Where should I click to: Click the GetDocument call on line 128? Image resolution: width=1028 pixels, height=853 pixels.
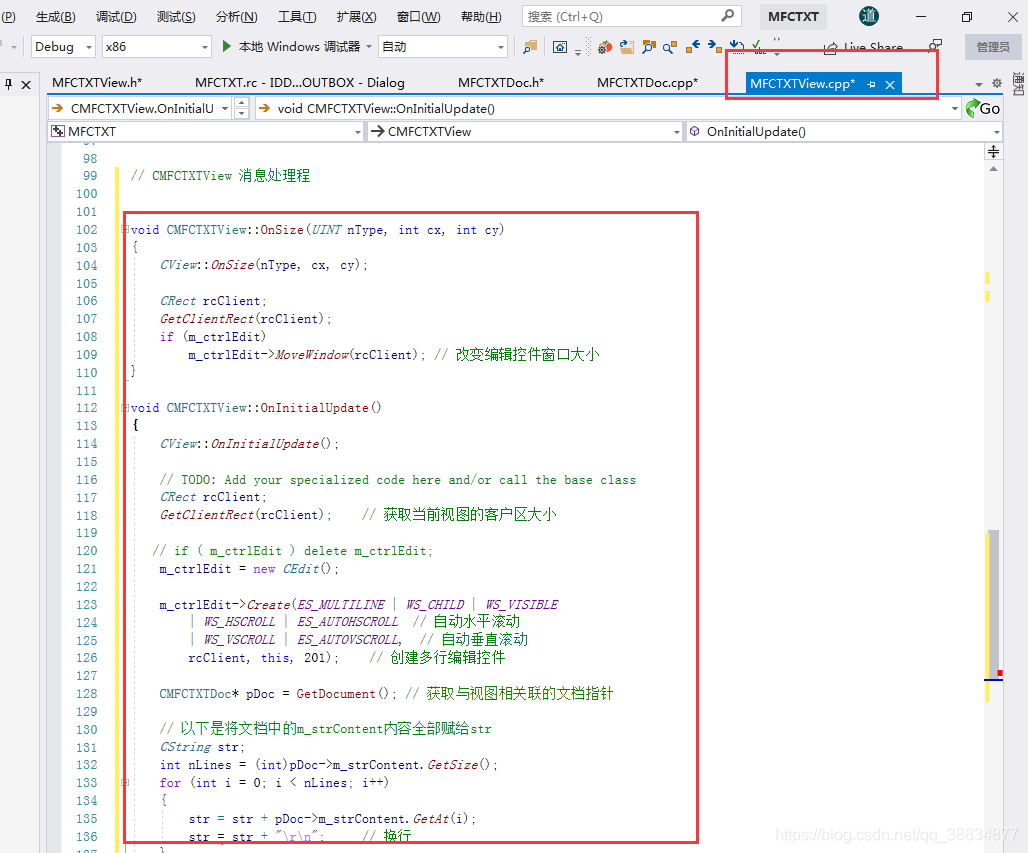[342, 694]
